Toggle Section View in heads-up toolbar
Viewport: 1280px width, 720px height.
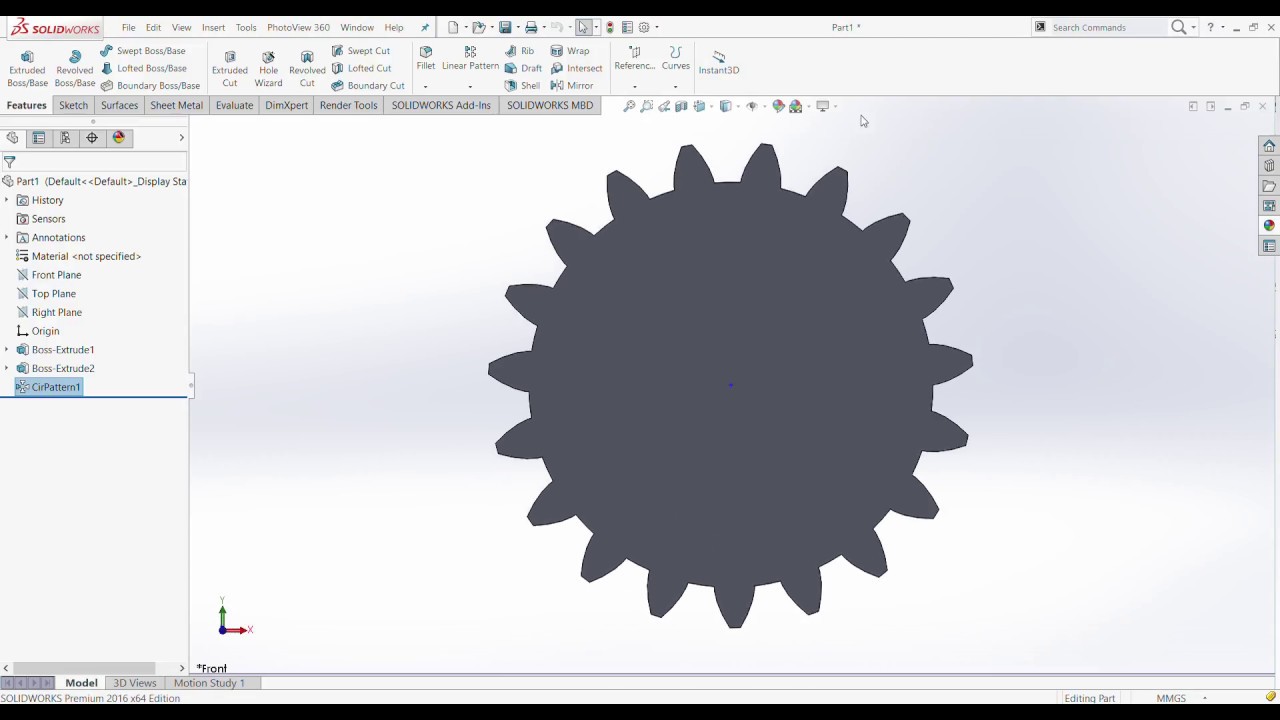[x=681, y=106]
